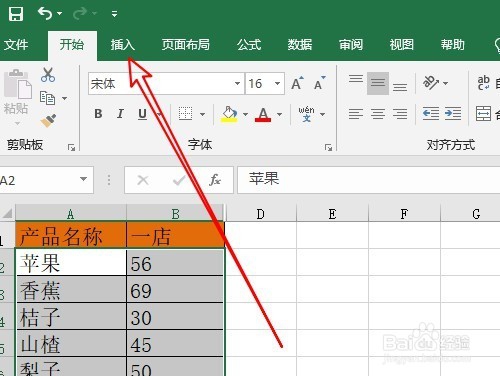Open the undo history dropdown arrow

click(60, 14)
